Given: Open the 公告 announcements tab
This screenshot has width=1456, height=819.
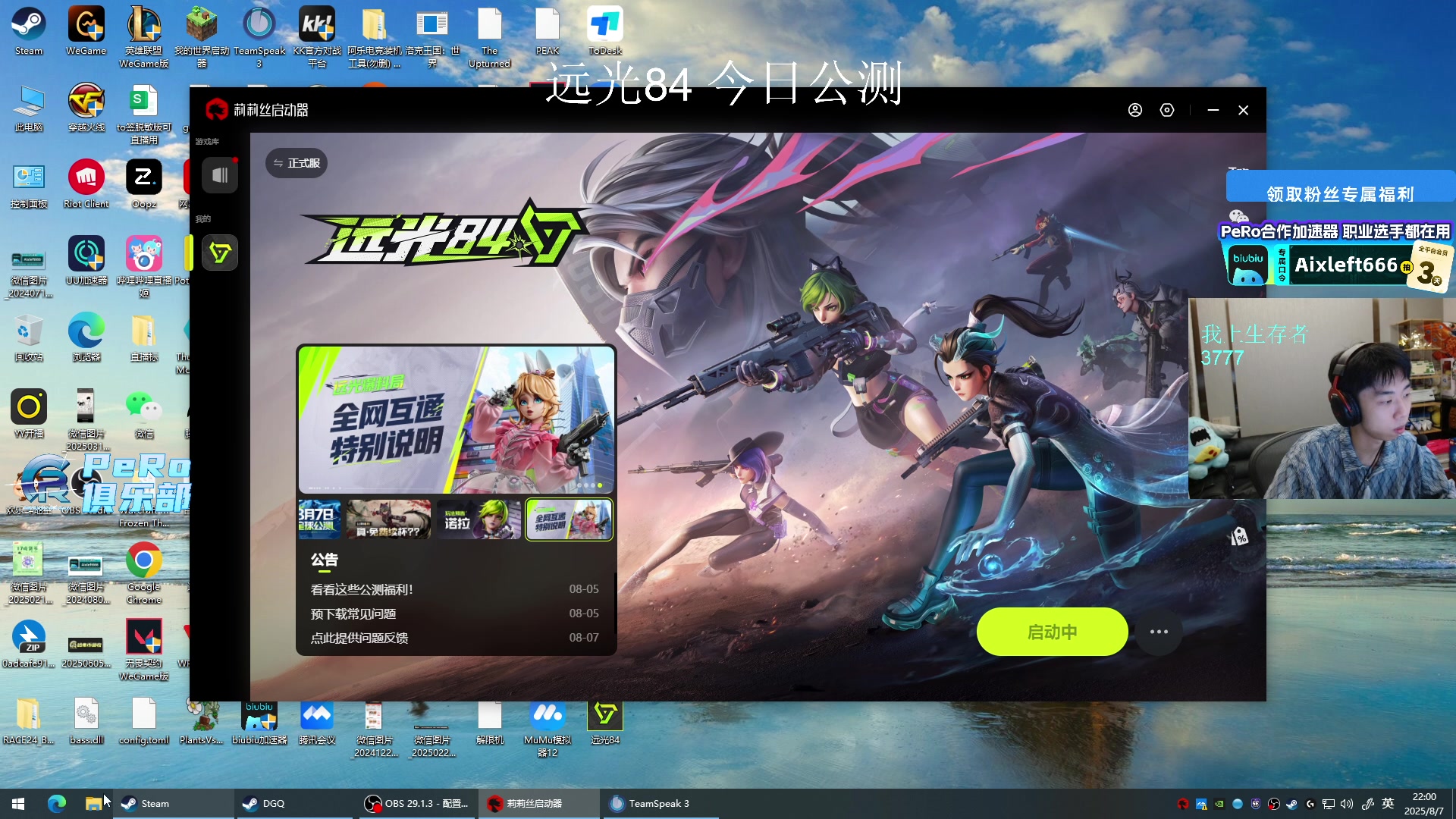Looking at the screenshot, I should pos(324,560).
